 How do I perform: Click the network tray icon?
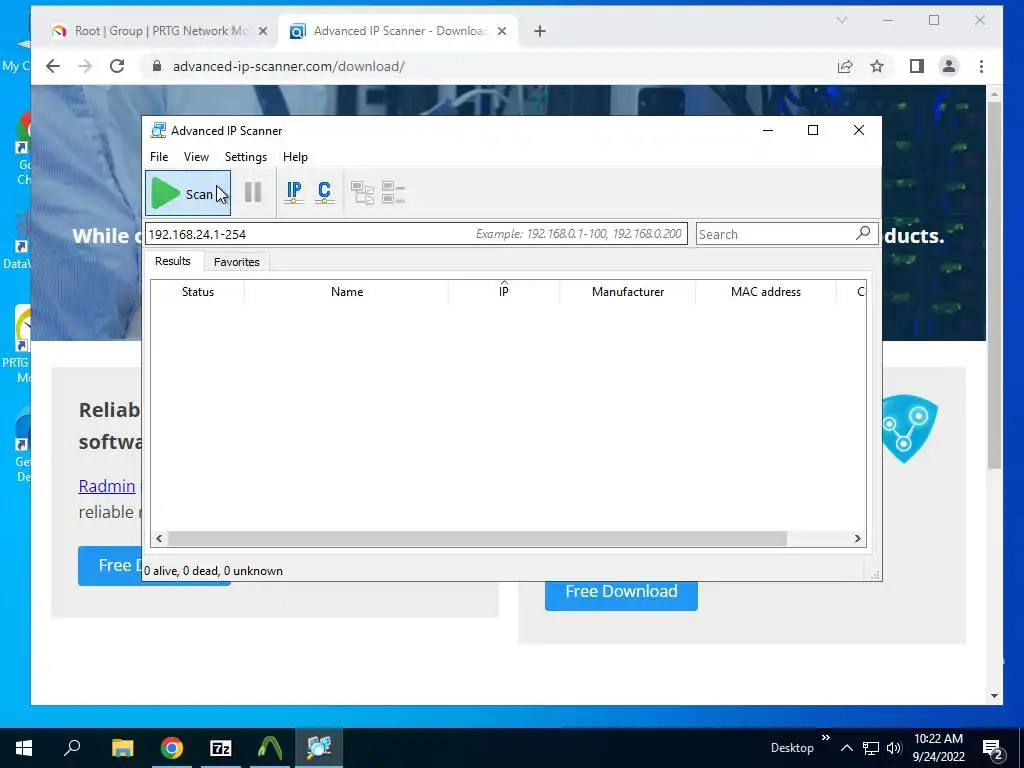pos(871,748)
